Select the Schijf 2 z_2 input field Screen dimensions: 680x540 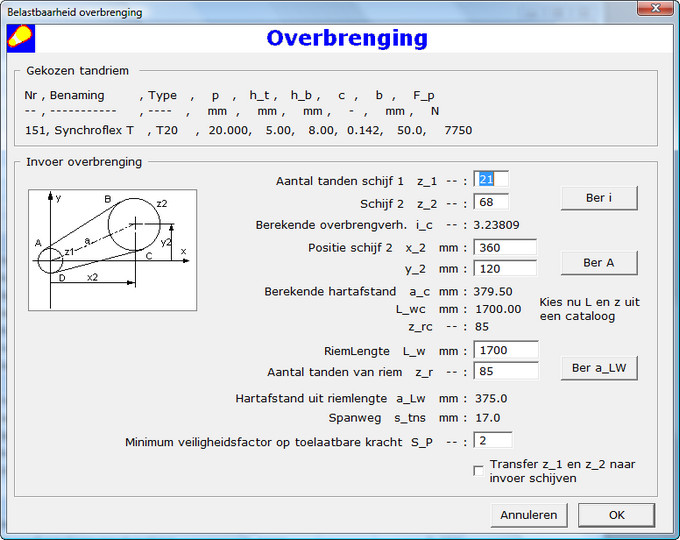coord(491,202)
